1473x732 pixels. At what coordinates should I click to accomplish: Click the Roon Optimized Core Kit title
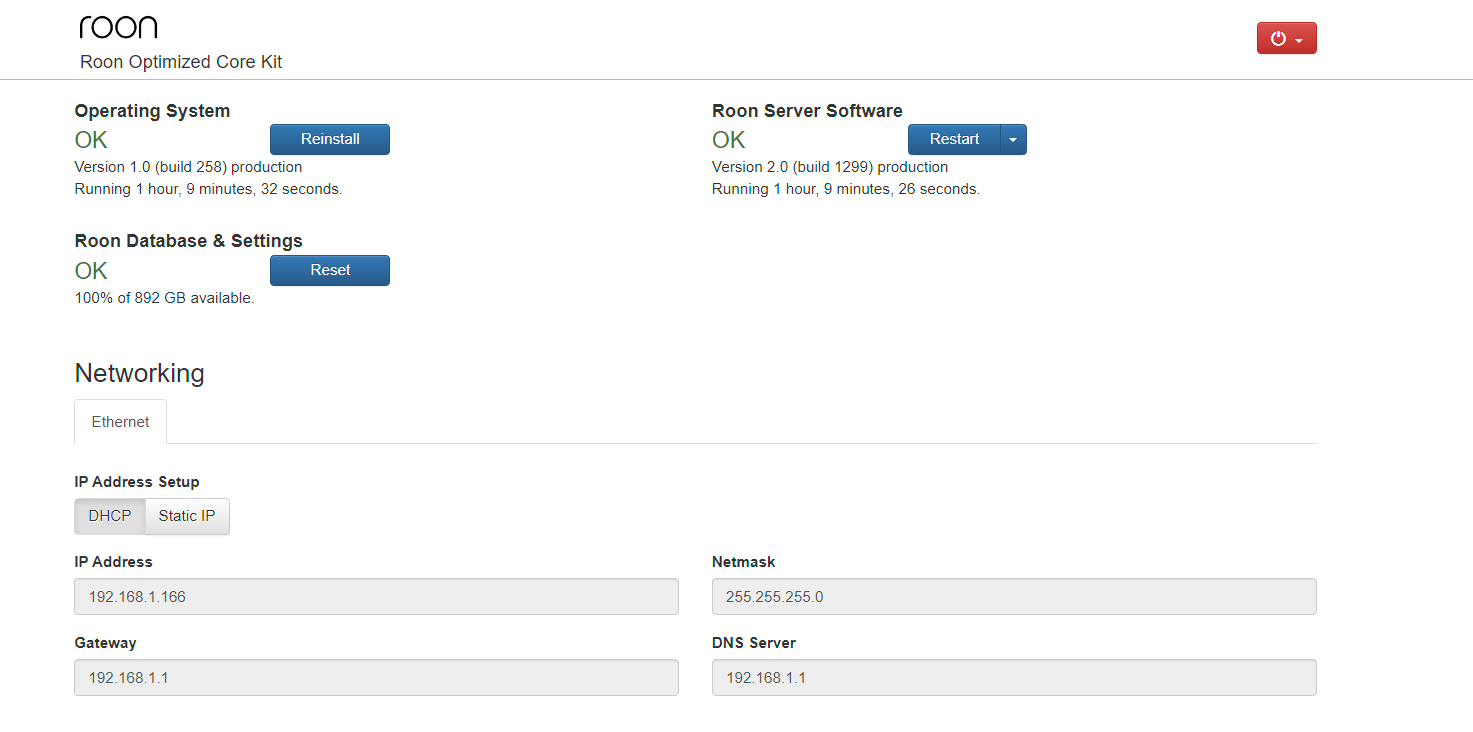[181, 62]
